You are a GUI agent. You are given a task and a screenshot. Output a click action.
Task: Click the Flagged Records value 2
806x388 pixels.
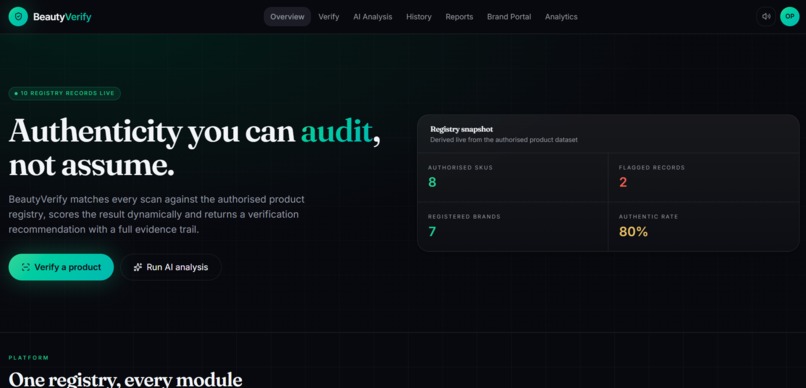[623, 182]
